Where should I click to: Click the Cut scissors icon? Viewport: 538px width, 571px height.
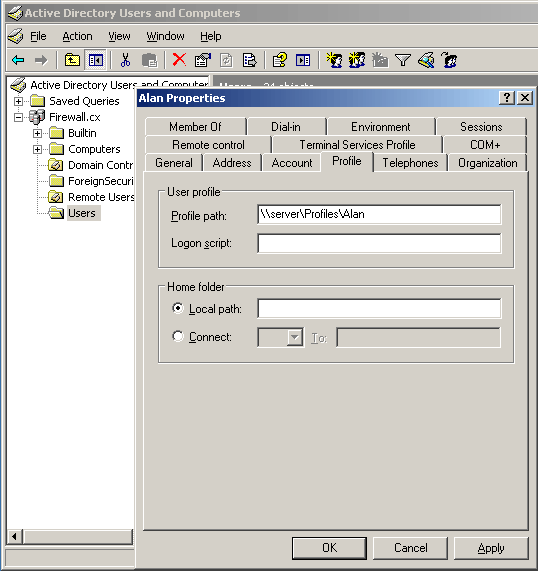(126, 60)
